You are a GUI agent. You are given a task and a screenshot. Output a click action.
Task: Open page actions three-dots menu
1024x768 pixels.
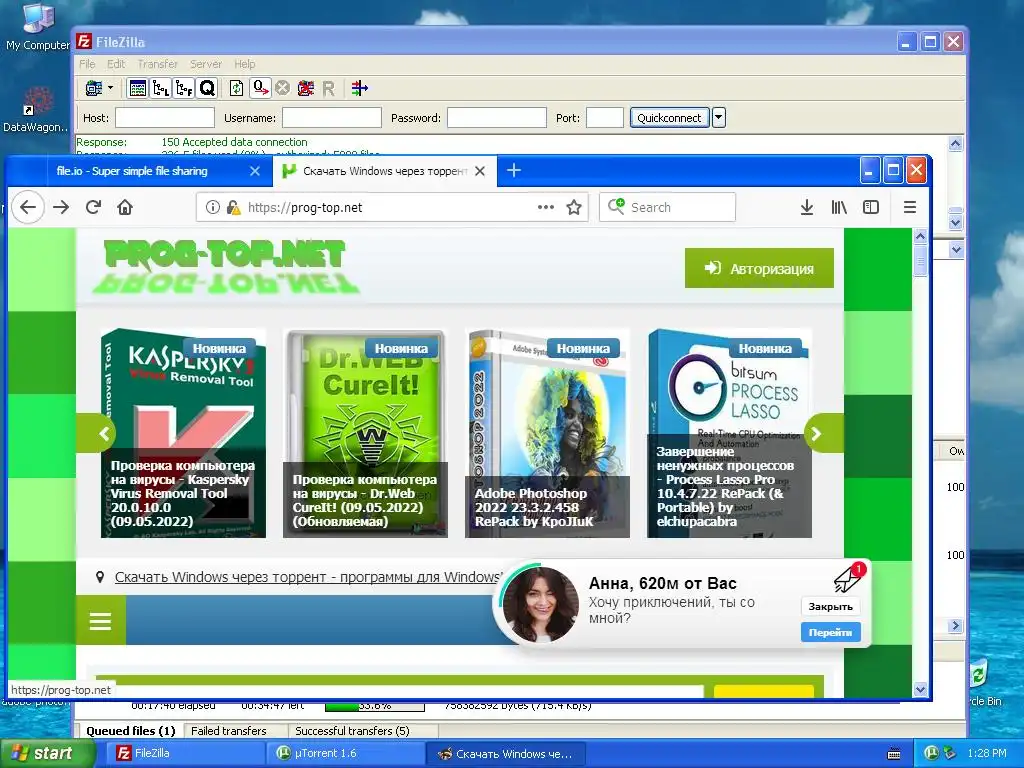click(x=546, y=208)
